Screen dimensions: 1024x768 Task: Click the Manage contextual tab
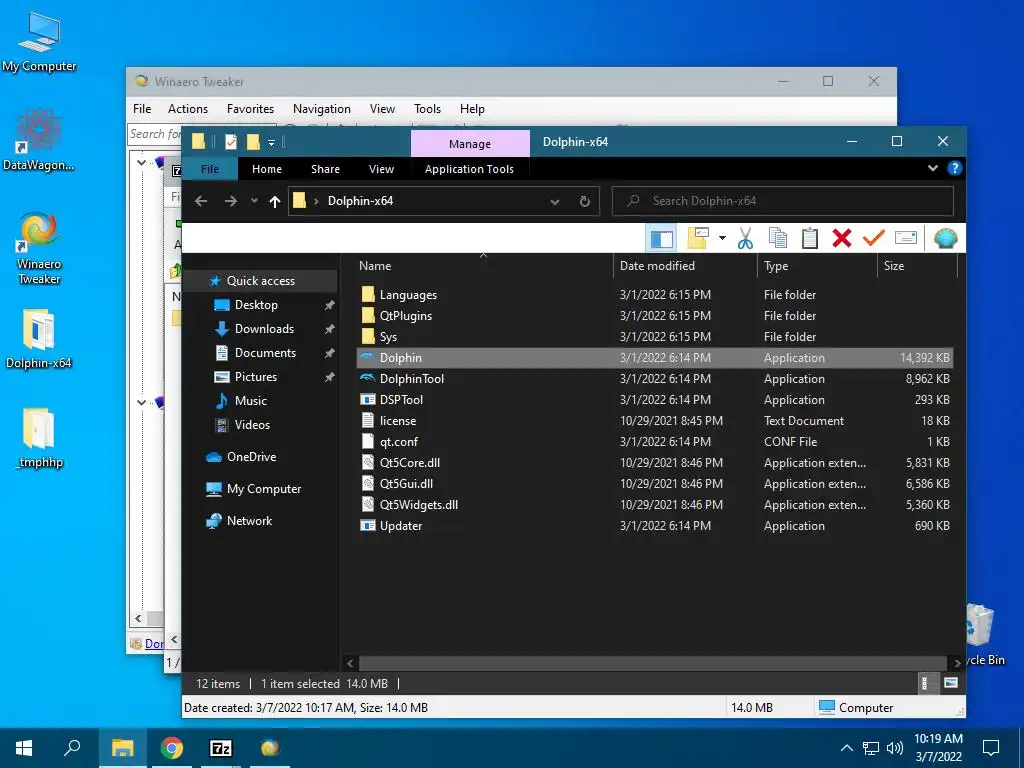[x=470, y=144]
